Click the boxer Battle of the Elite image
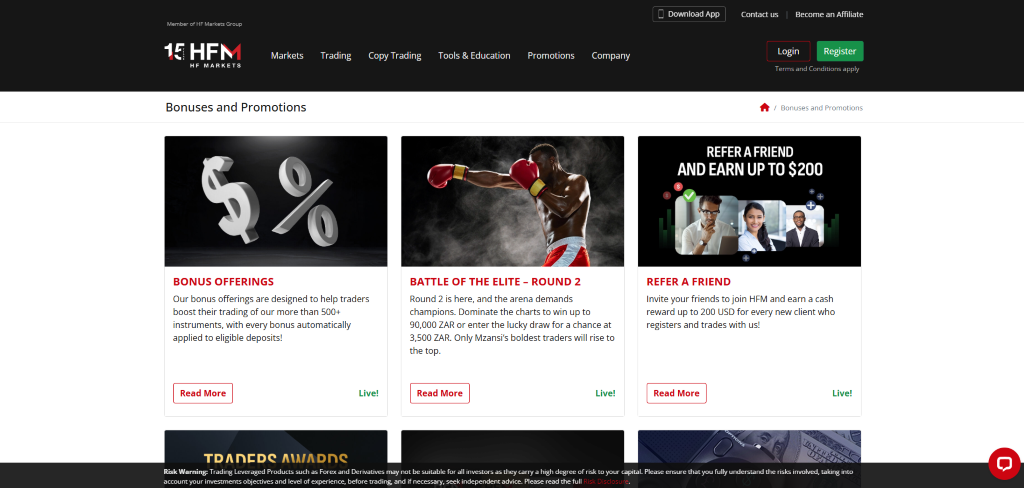This screenshot has height=488, width=1024. coord(512,201)
